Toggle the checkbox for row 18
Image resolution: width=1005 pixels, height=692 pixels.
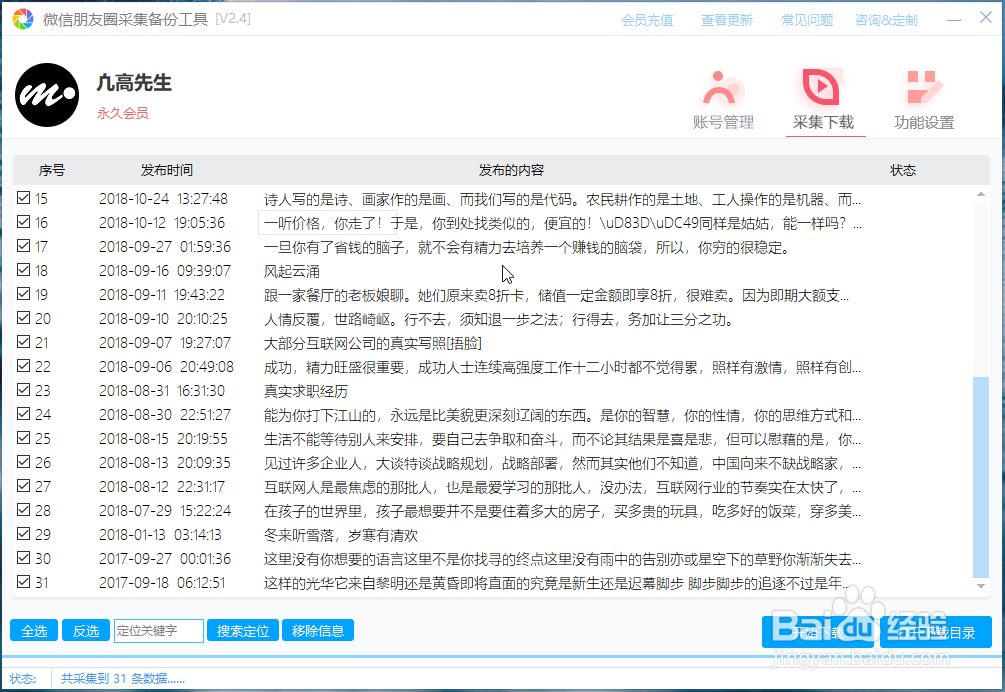point(24,270)
